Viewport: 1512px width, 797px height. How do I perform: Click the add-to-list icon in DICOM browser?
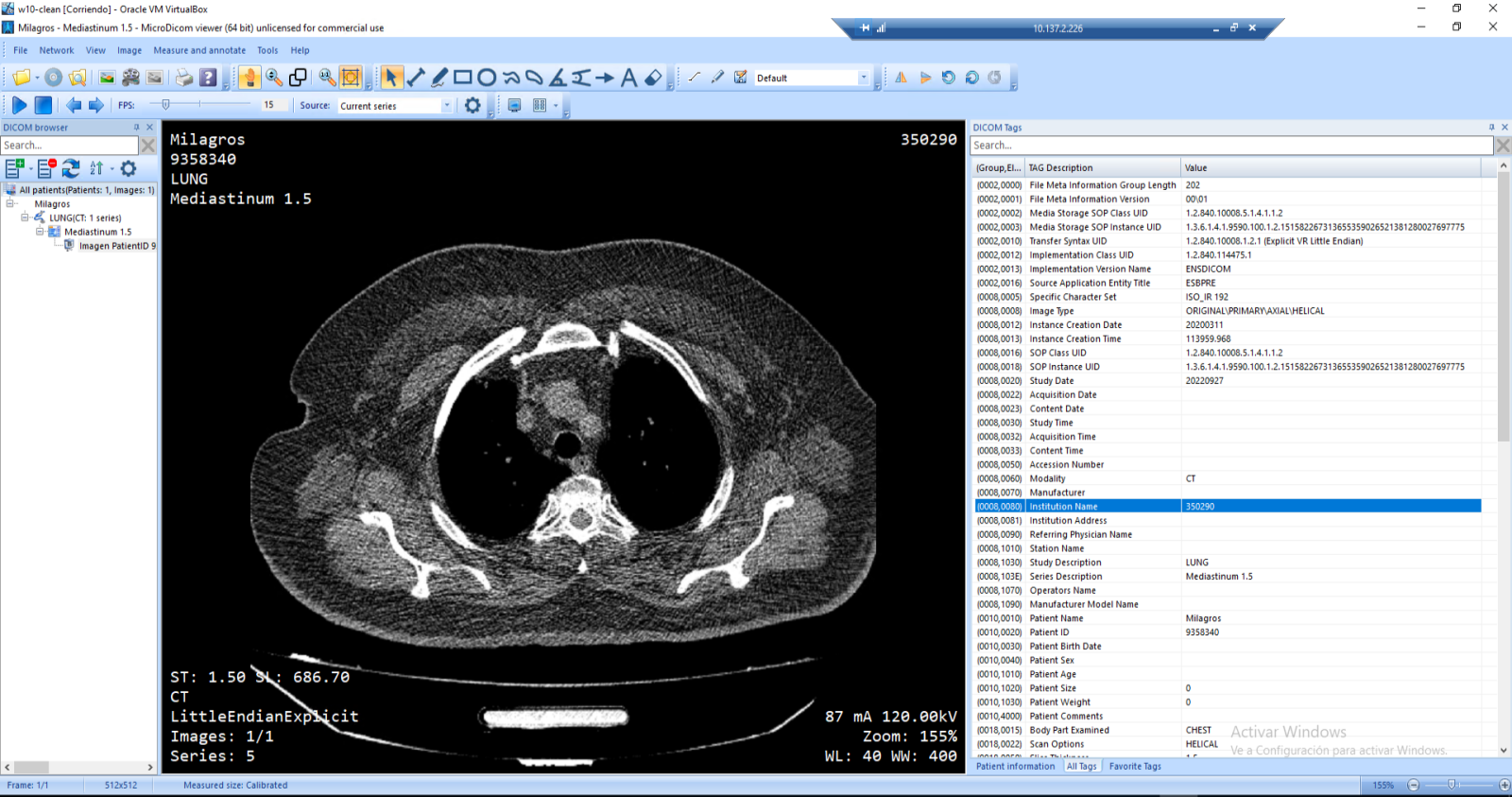[14, 168]
